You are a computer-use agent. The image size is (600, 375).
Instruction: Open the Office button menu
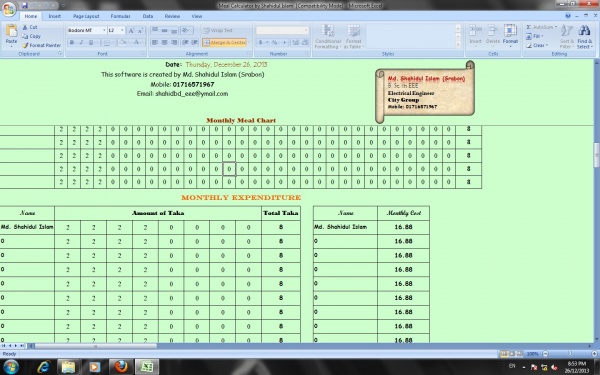click(8, 8)
